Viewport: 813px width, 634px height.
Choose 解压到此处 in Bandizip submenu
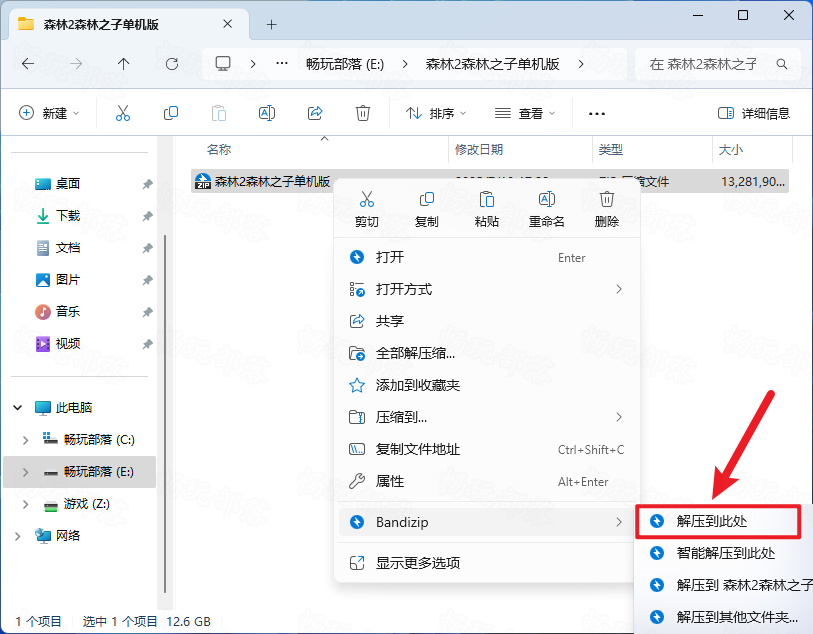point(718,521)
